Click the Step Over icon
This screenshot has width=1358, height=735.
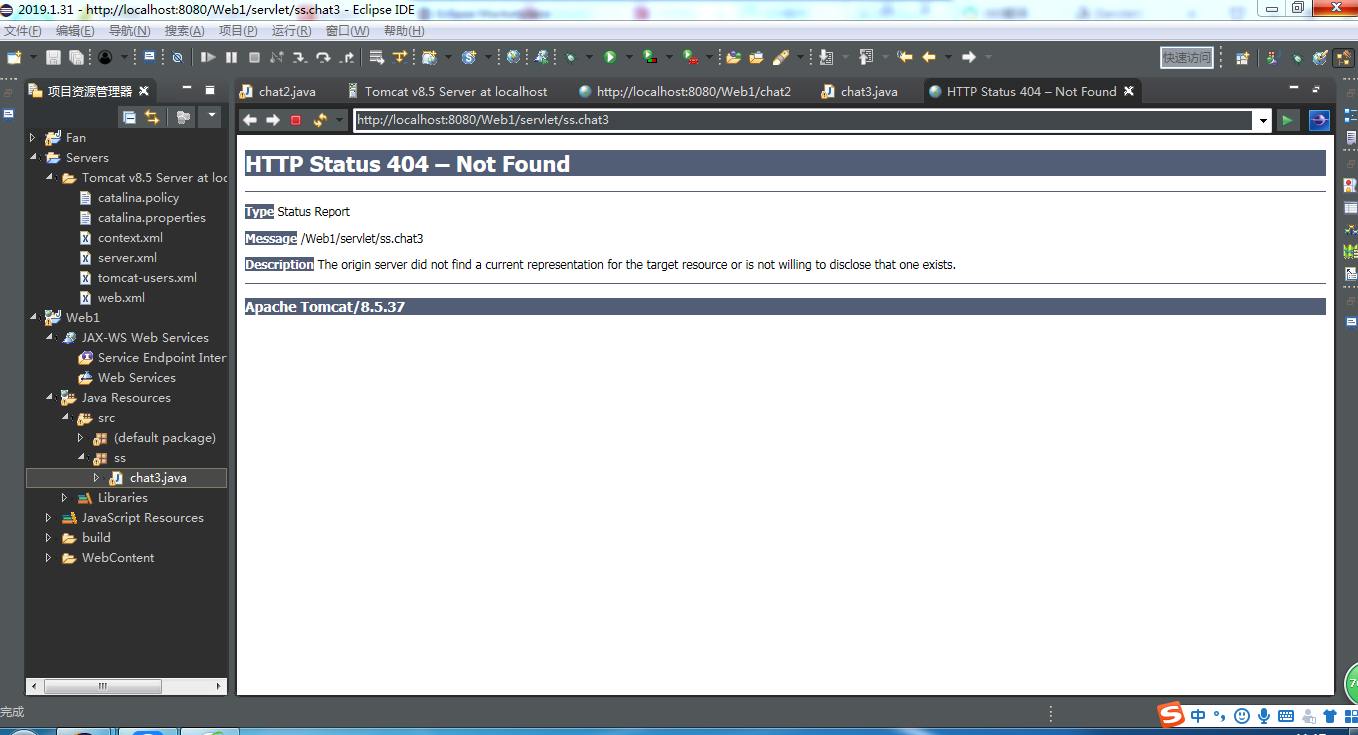323,57
